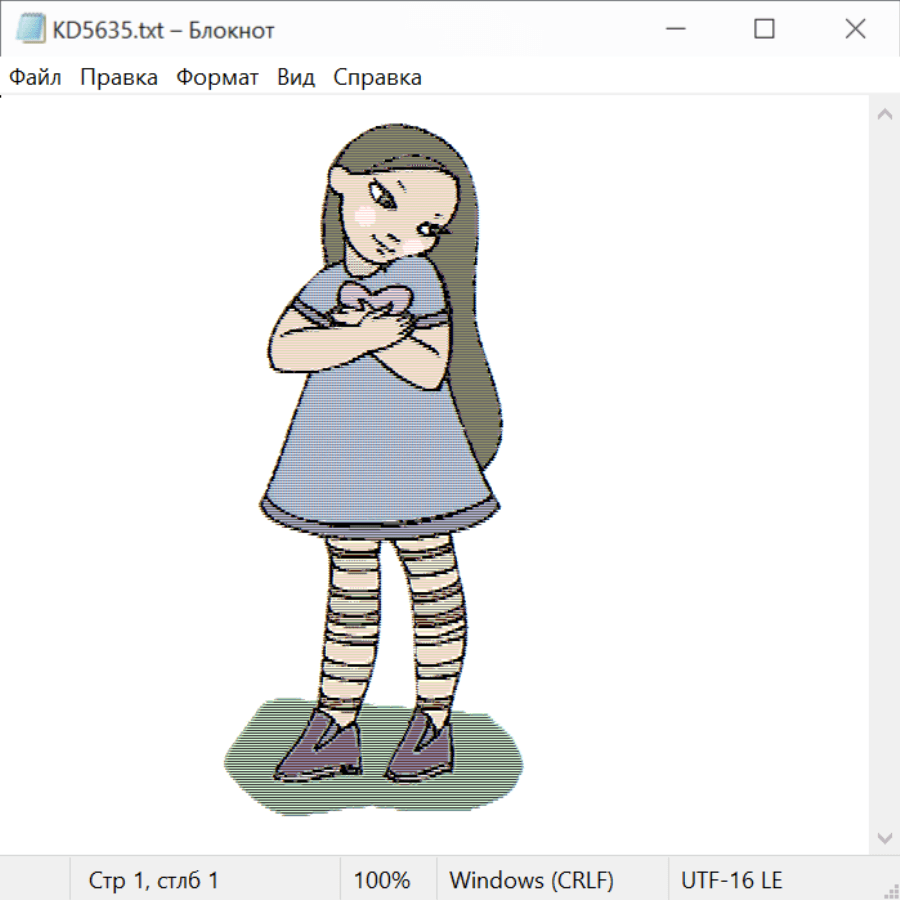Click the scroll down arrow
The width and height of the screenshot is (900, 900).
pyautogui.click(x=884, y=837)
